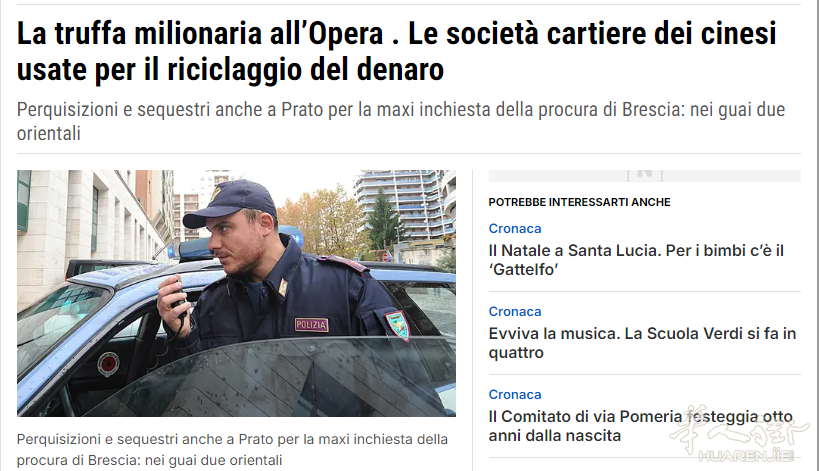The image size is (819, 471).
Task: Click the main headline 'La truffa milionaria all'Opera'
Action: [x=396, y=51]
